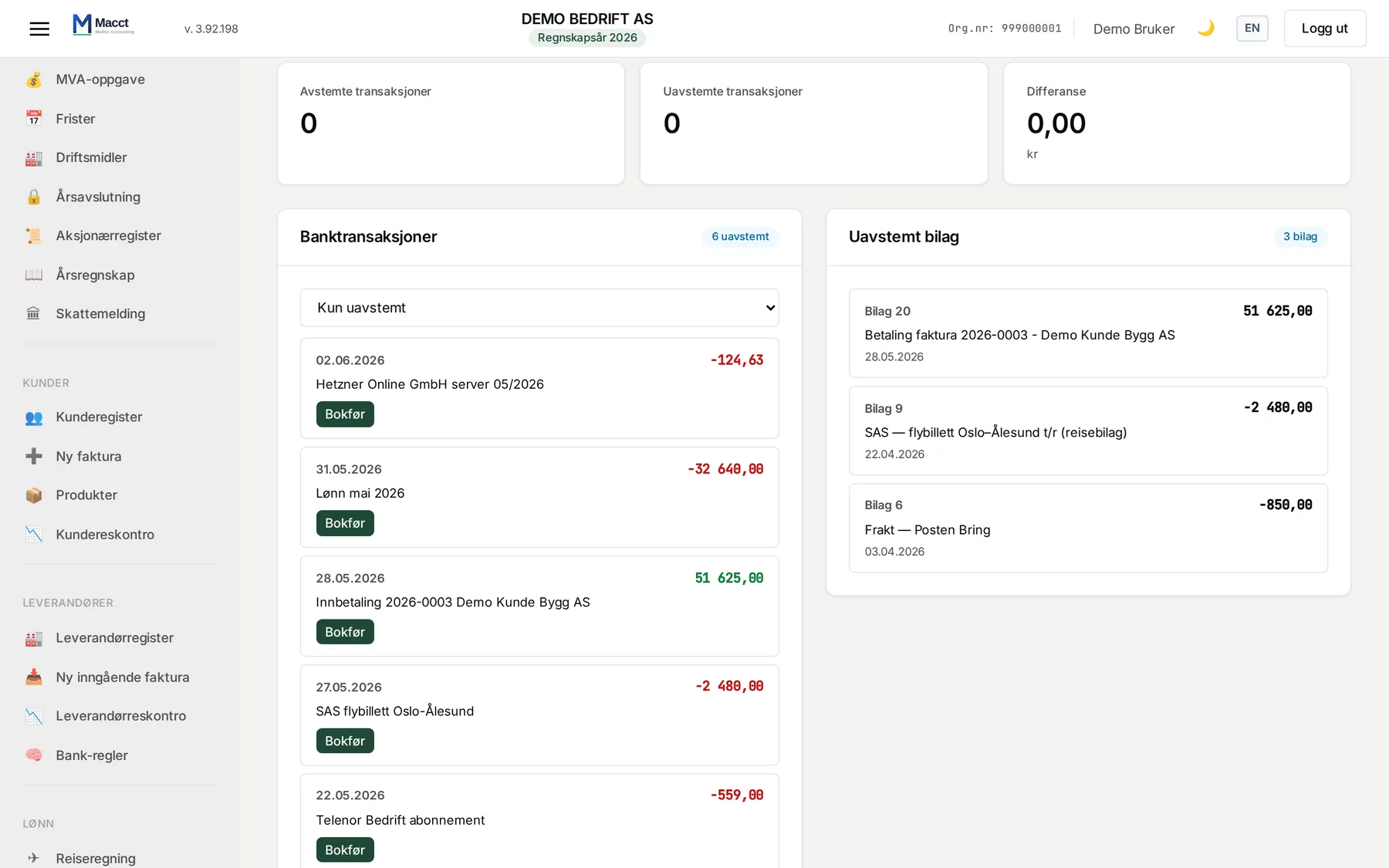Image resolution: width=1389 pixels, height=868 pixels.
Task: Click Hetzner Online GmbH server 05/2026 text
Action: (x=430, y=384)
